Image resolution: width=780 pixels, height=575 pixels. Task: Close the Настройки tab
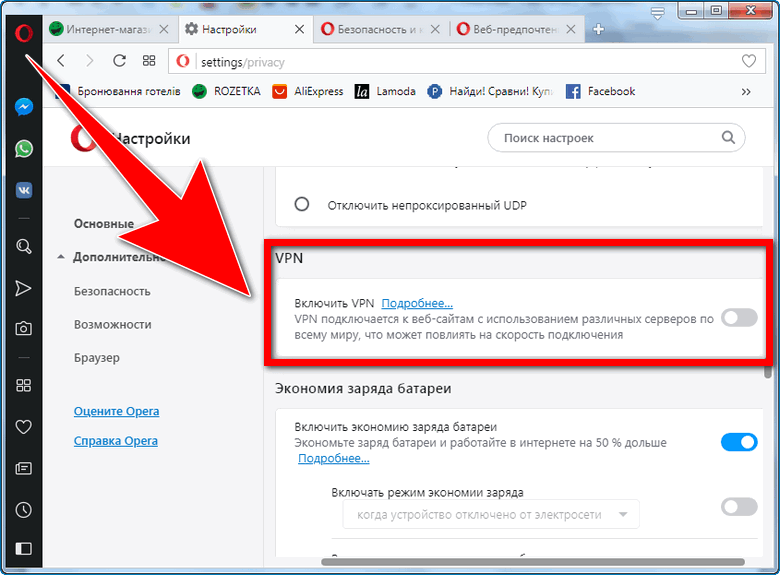[x=299, y=29]
